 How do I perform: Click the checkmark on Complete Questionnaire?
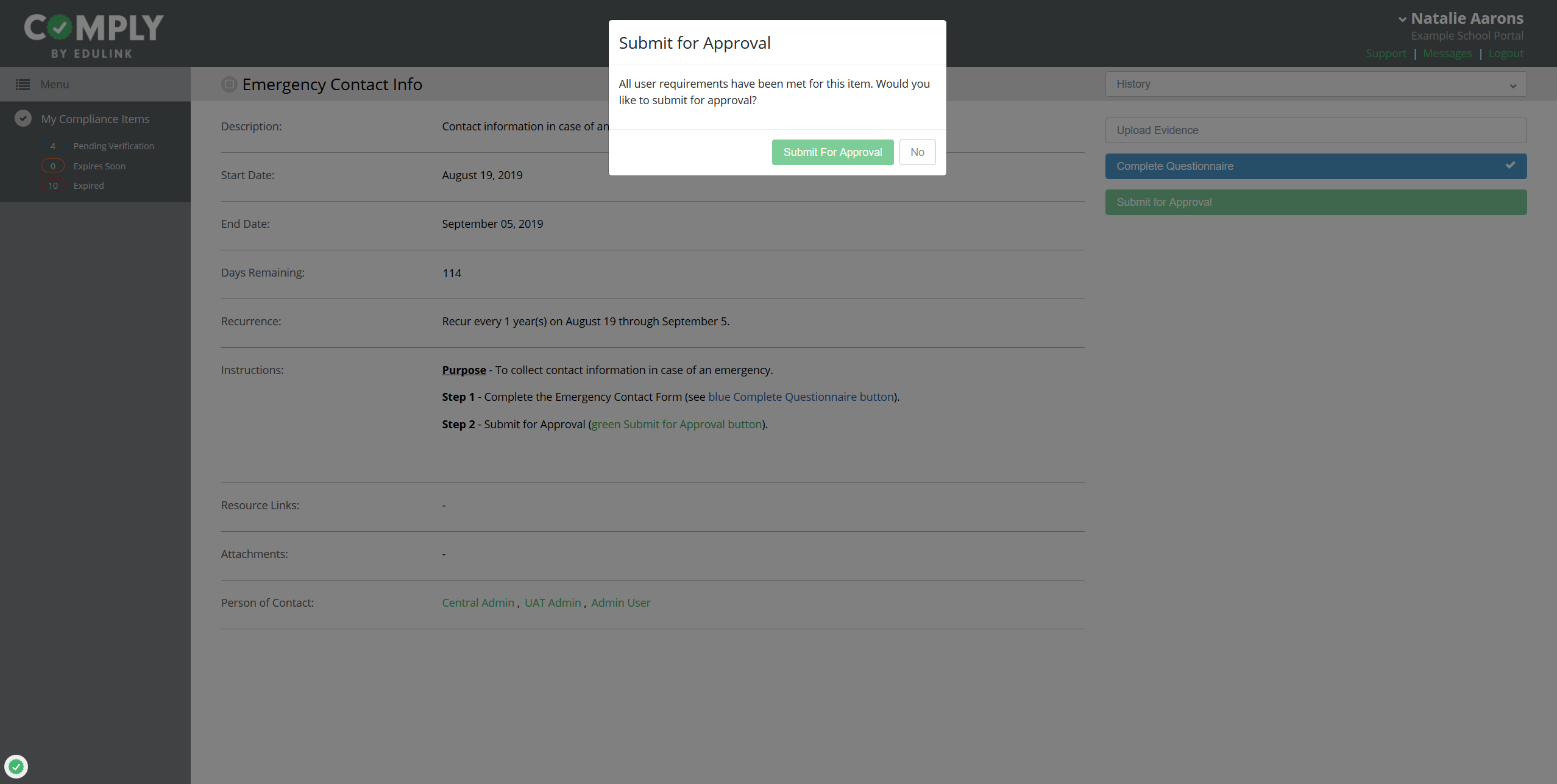(x=1510, y=166)
